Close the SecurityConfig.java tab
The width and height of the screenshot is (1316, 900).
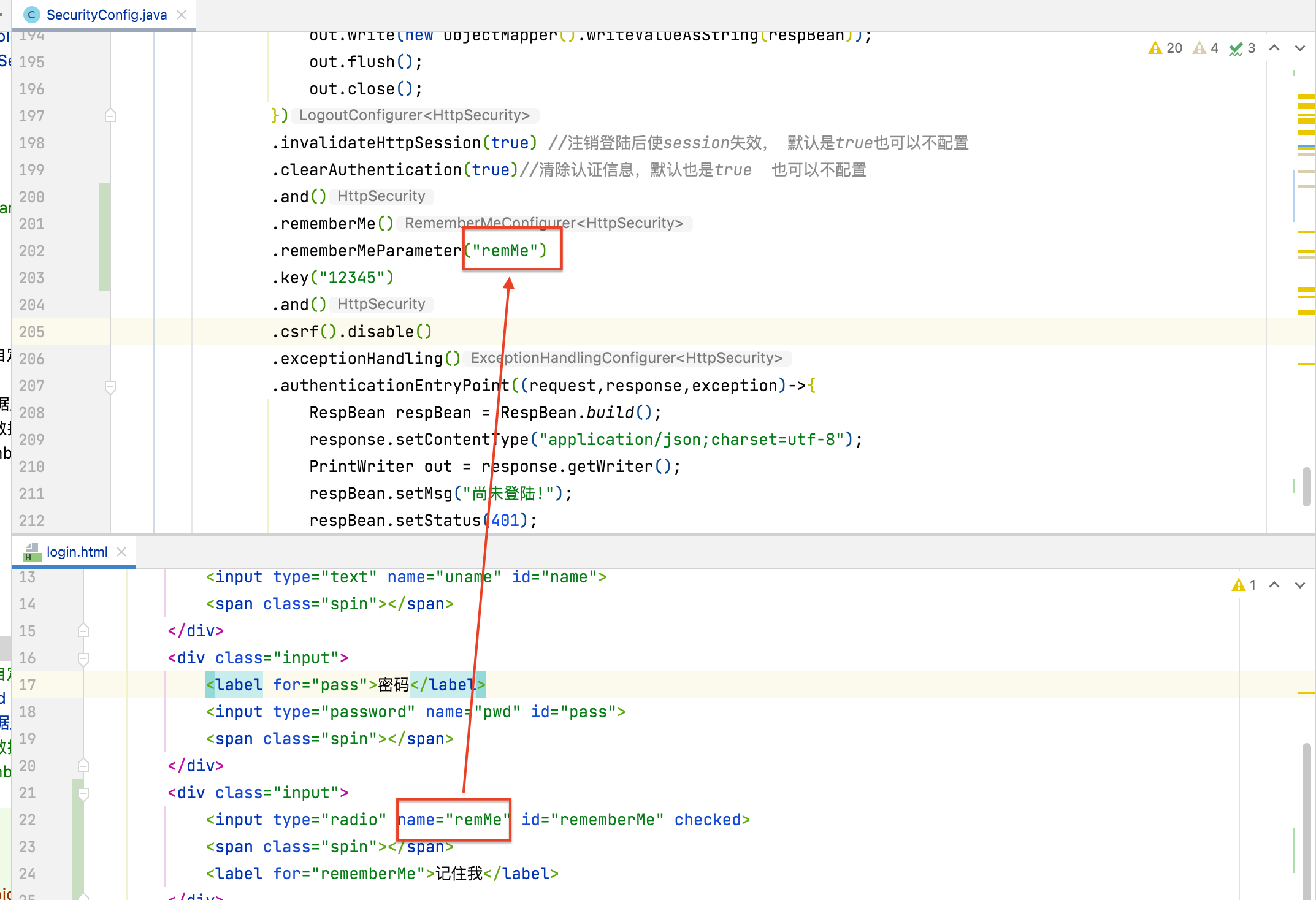[x=182, y=15]
